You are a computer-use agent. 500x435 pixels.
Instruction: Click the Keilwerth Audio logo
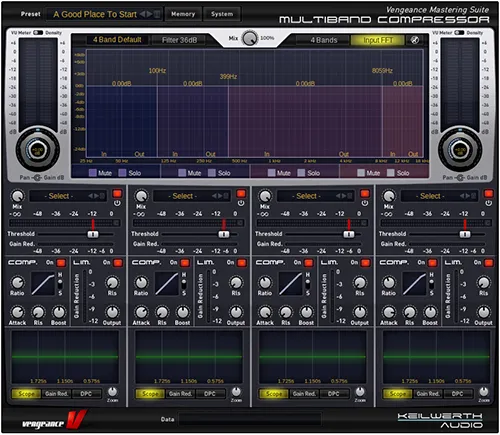(440, 420)
